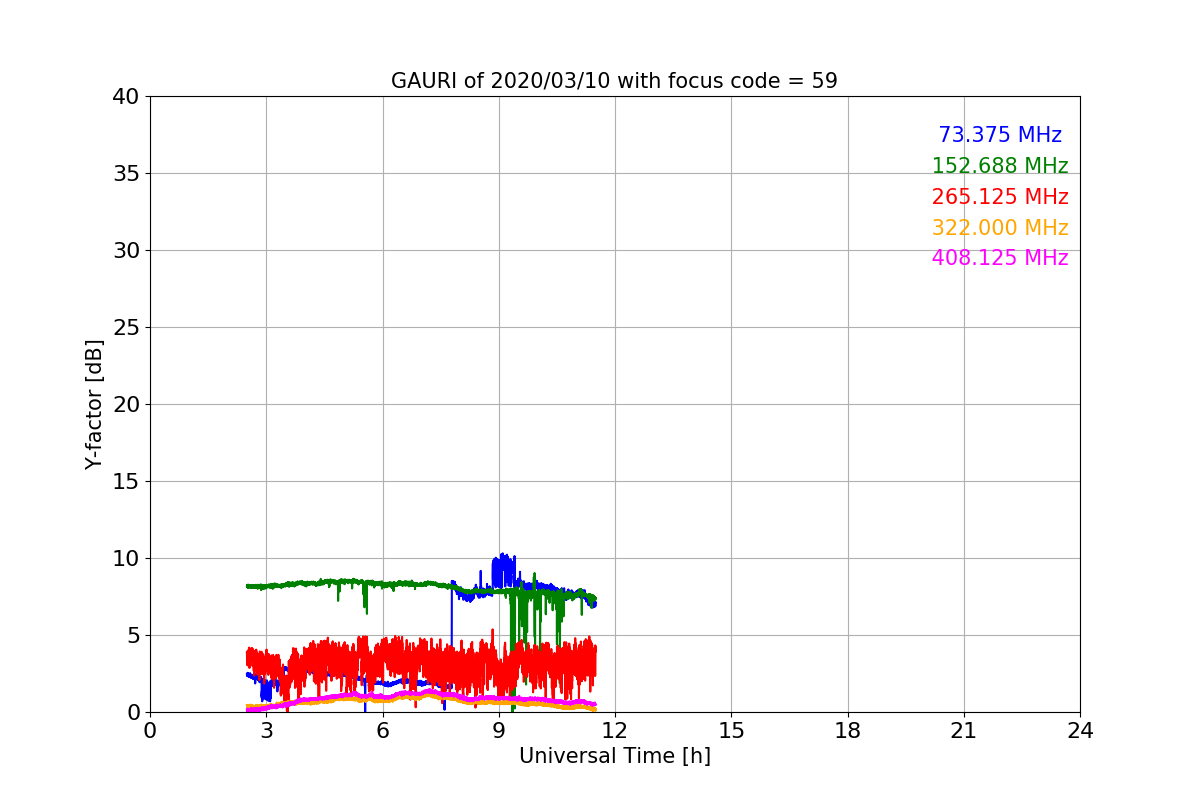Screen dimensions: 1200x800
Task: Click the x-axis tick label '21'
Action: tap(964, 731)
